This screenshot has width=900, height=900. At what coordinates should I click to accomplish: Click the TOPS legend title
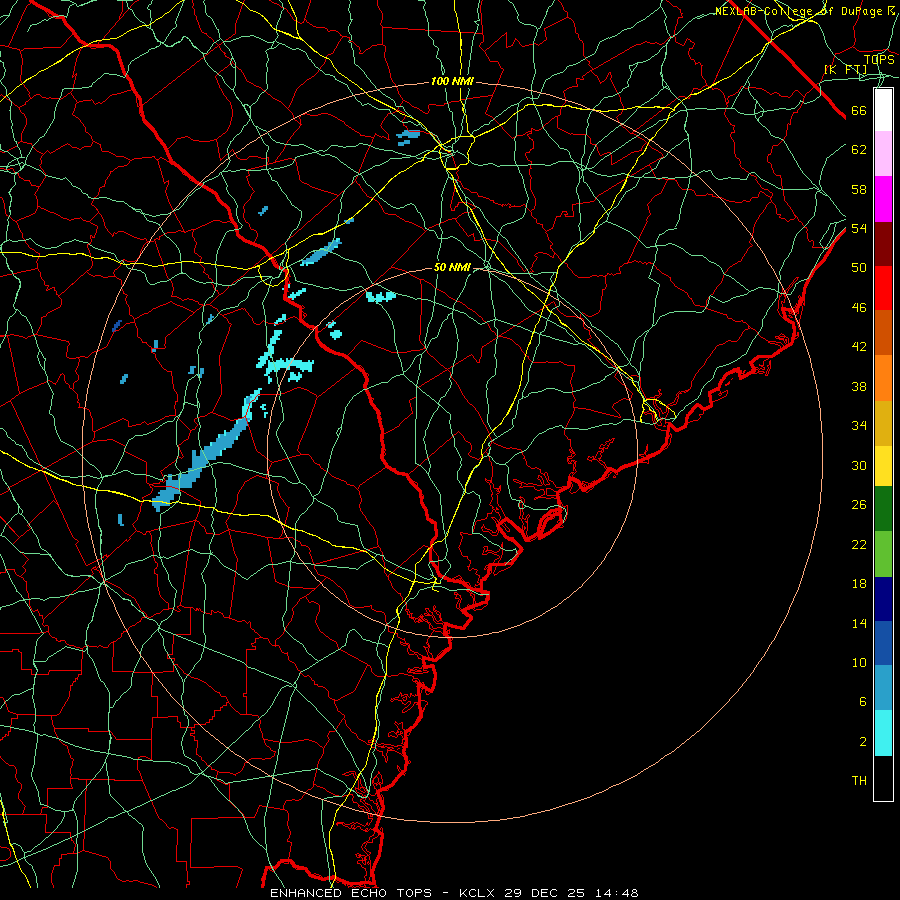coord(879,60)
